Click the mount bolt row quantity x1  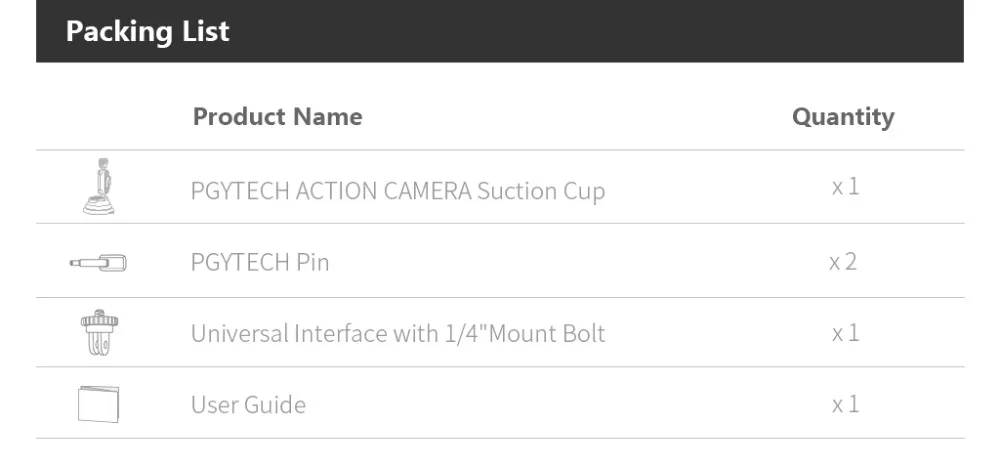(x=845, y=333)
